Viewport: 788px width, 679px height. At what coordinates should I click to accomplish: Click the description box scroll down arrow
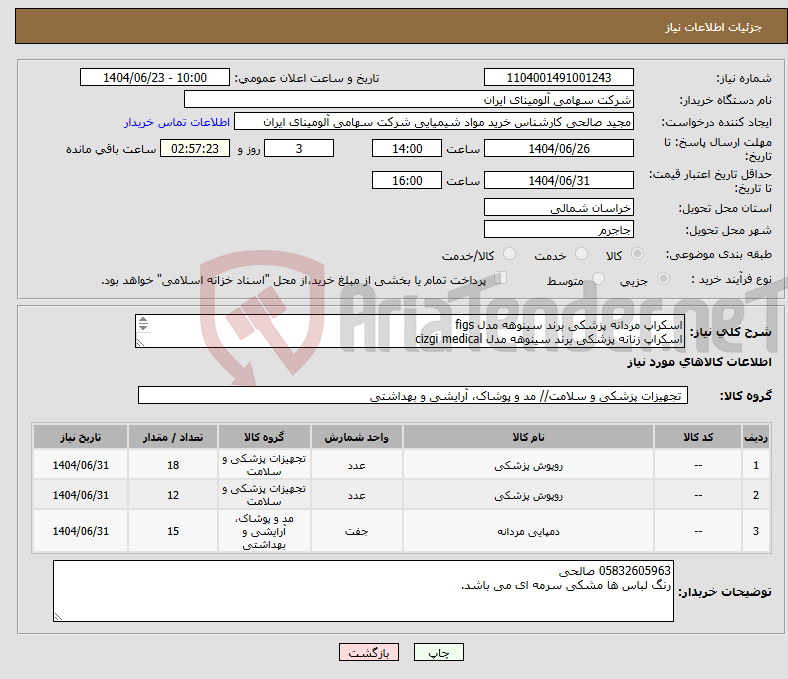tap(143, 327)
